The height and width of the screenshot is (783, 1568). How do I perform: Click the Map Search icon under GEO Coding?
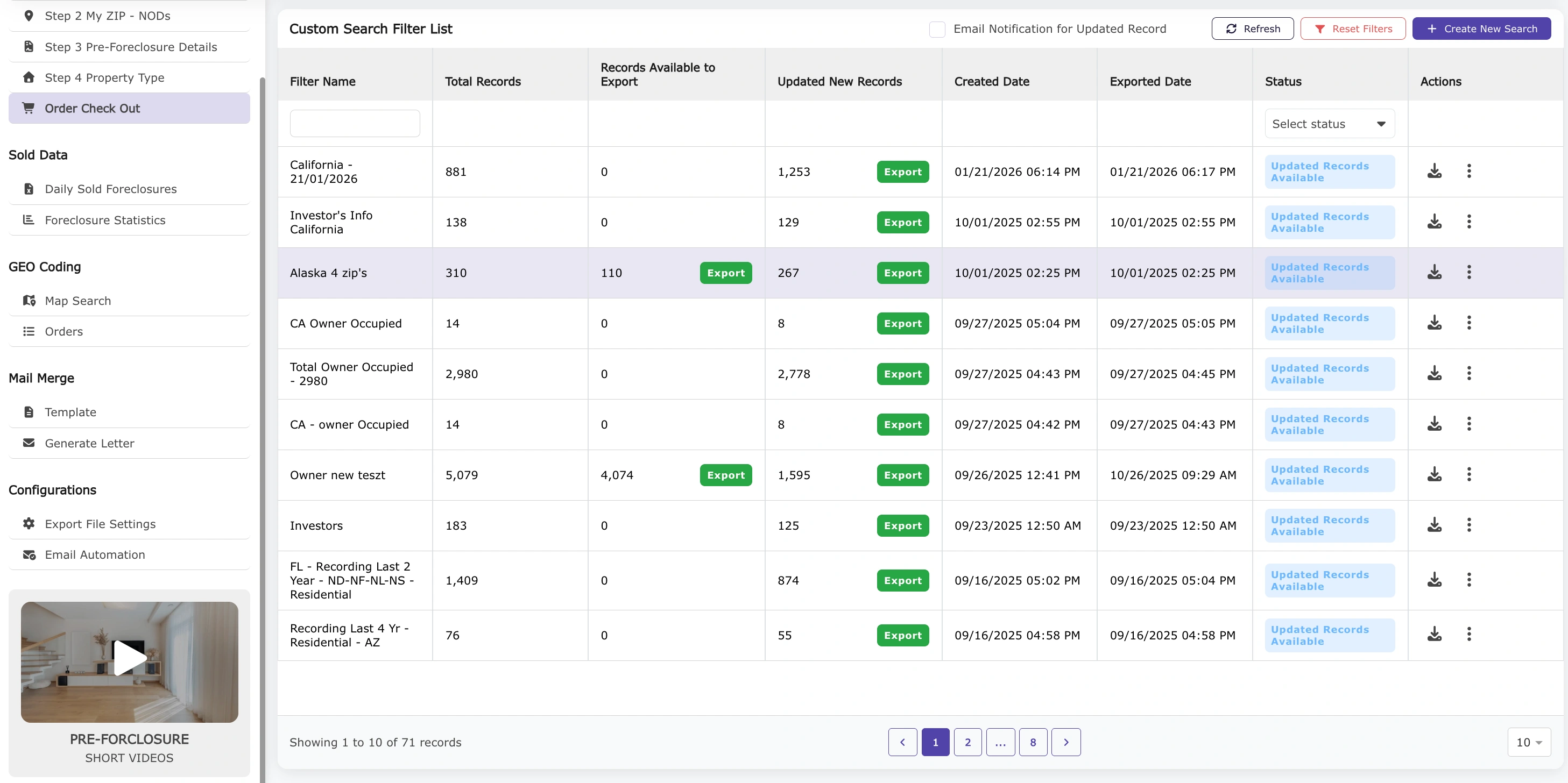click(x=29, y=300)
